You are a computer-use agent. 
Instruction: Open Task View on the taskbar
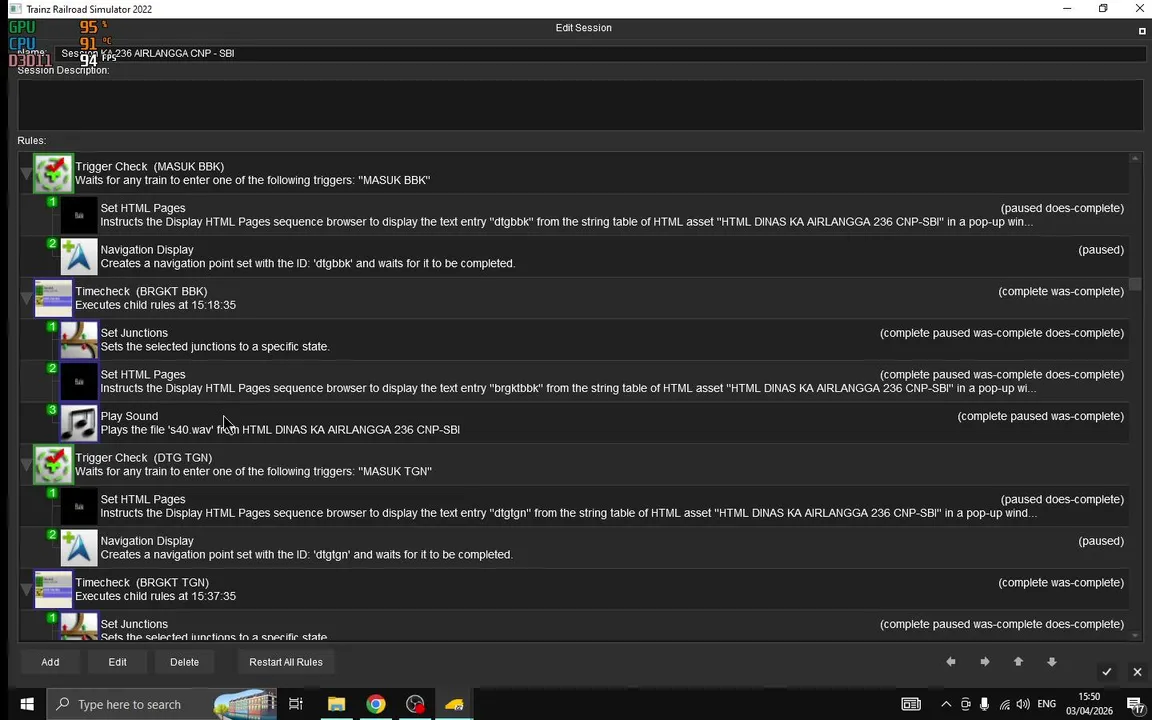[295, 705]
